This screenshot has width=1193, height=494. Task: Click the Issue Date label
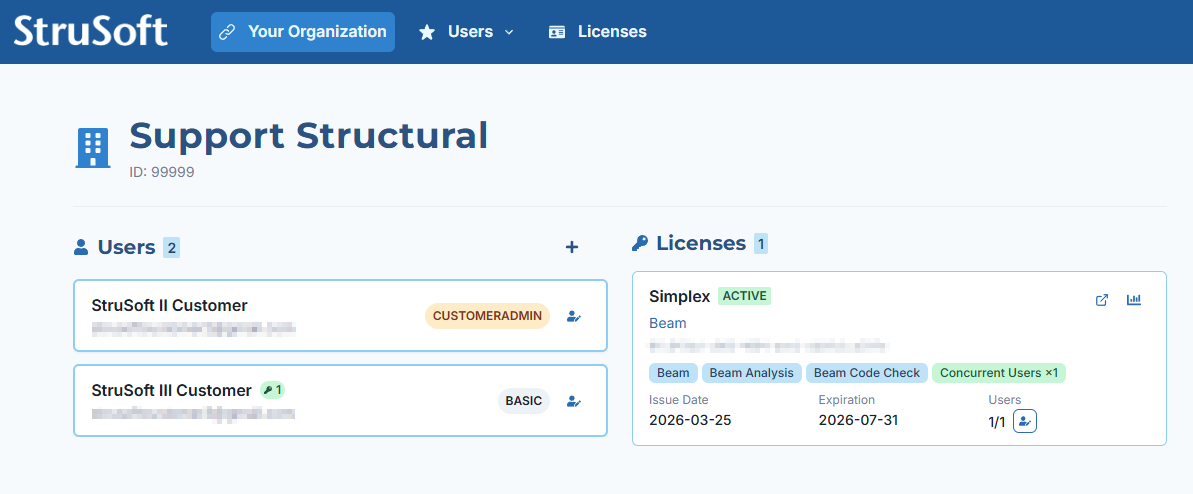pos(679,400)
